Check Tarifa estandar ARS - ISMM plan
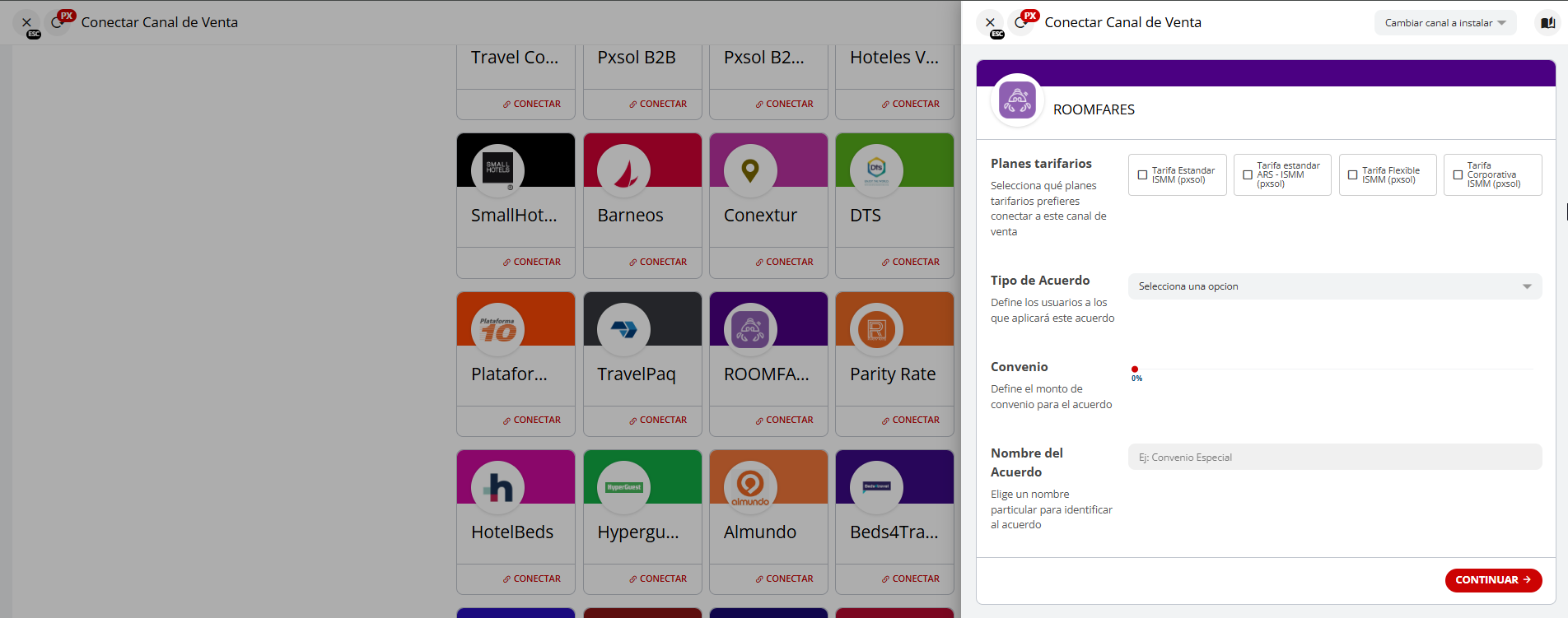This screenshot has width=1568, height=618. click(1248, 175)
